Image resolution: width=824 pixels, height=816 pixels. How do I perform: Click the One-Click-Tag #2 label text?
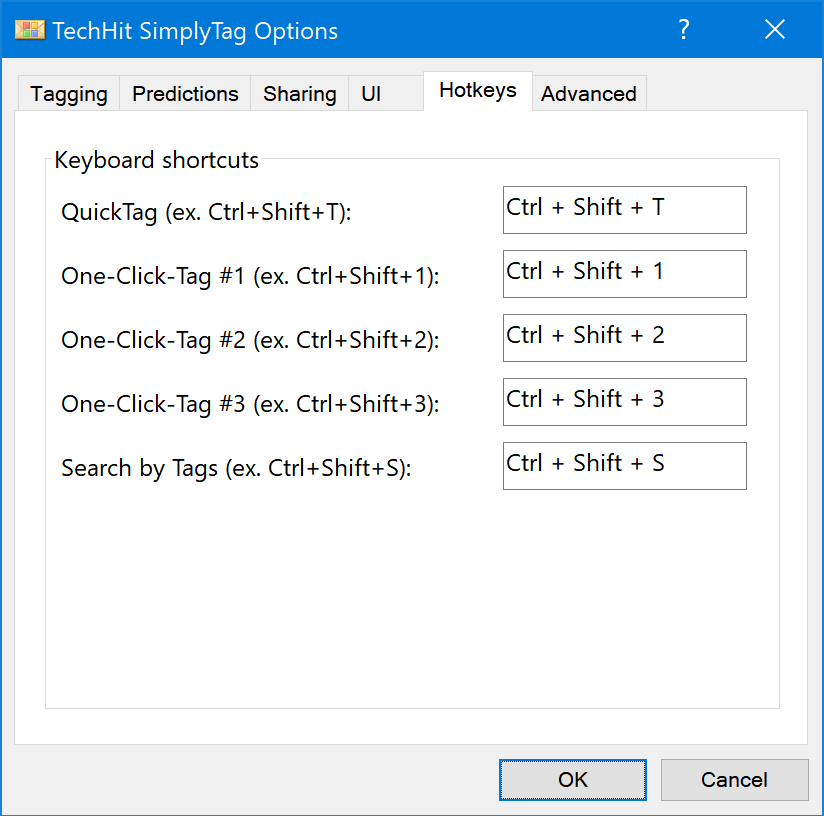pos(250,341)
